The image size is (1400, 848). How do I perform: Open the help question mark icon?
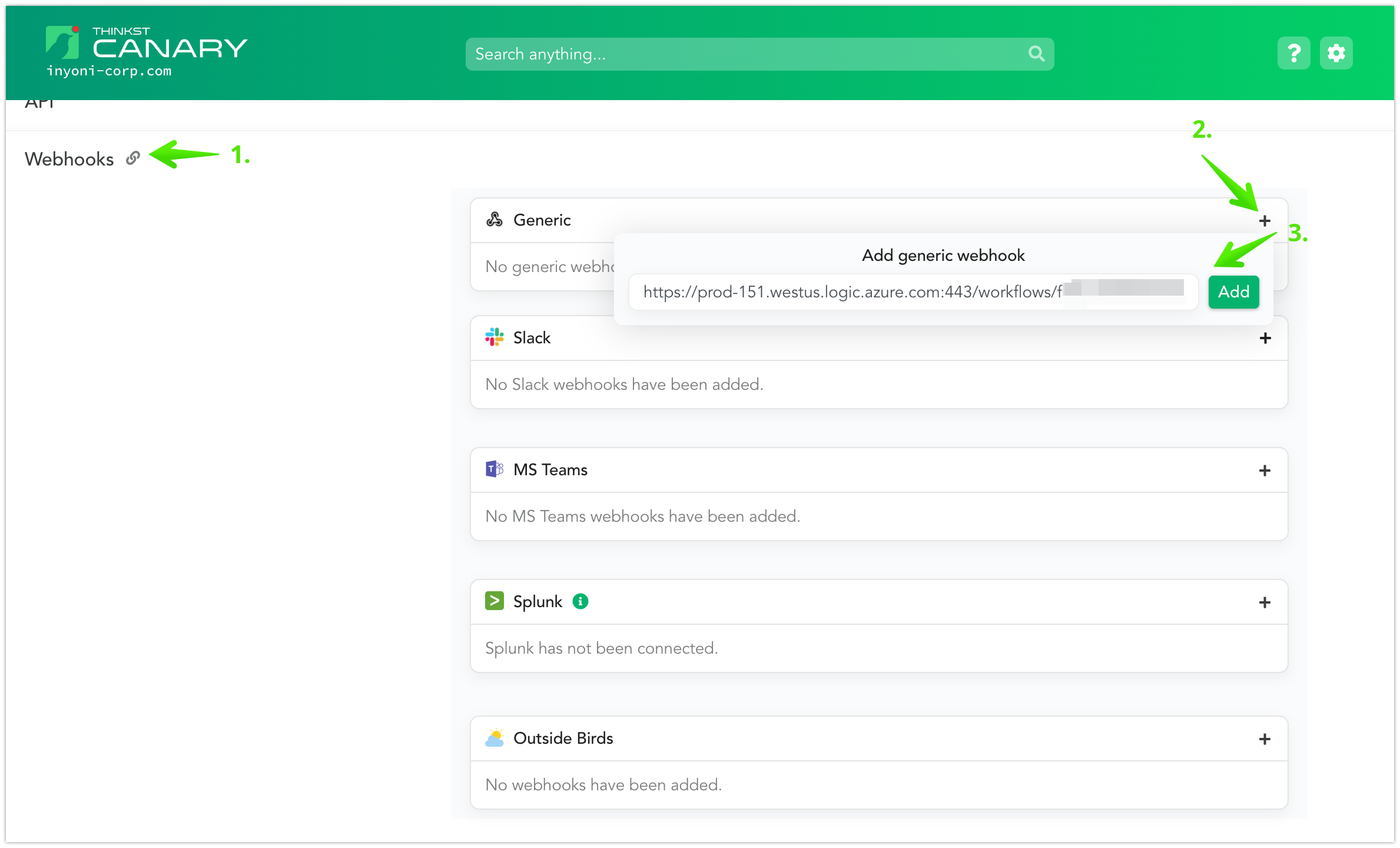pos(1293,54)
